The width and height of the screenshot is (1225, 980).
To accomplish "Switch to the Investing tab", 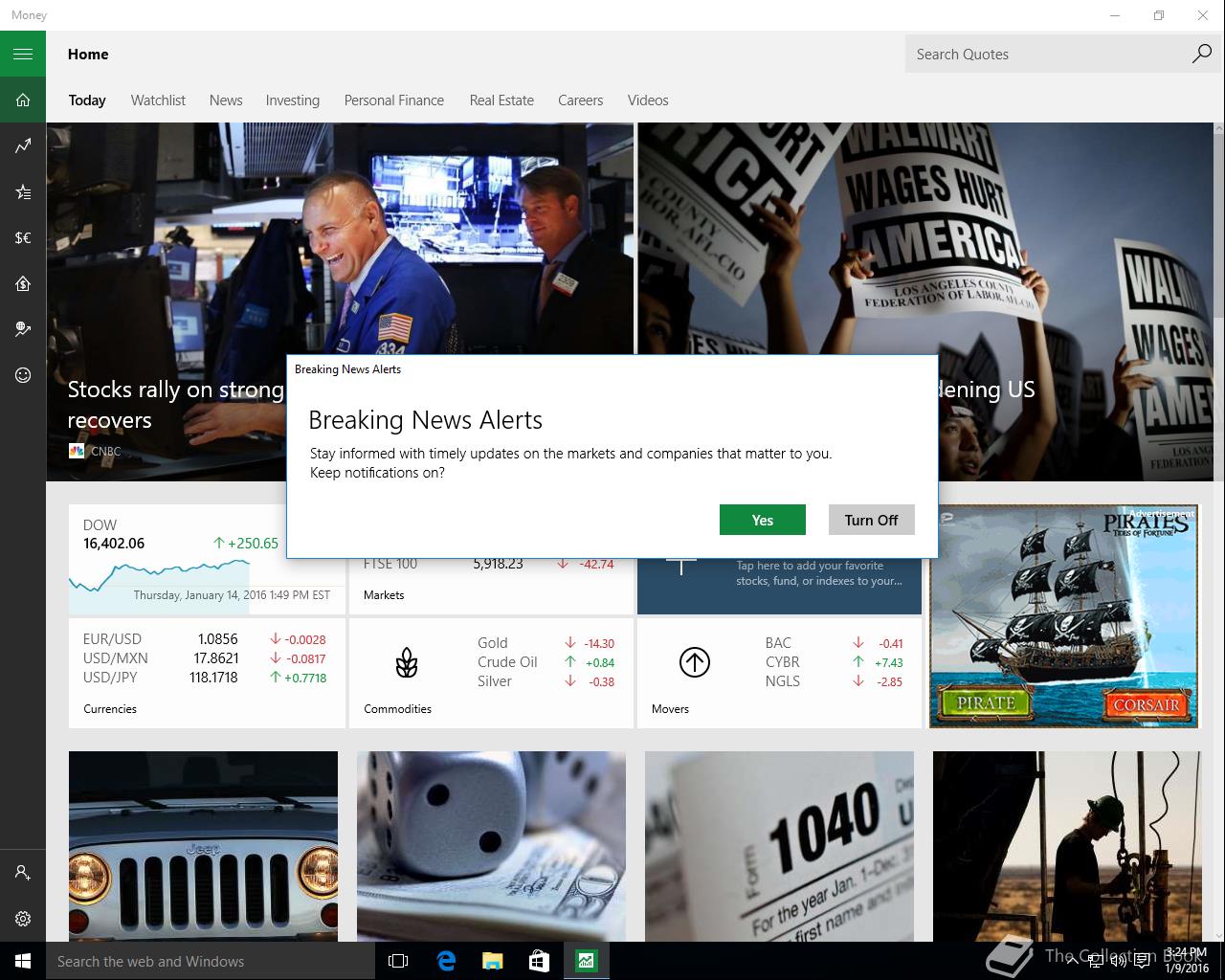I will 293,100.
